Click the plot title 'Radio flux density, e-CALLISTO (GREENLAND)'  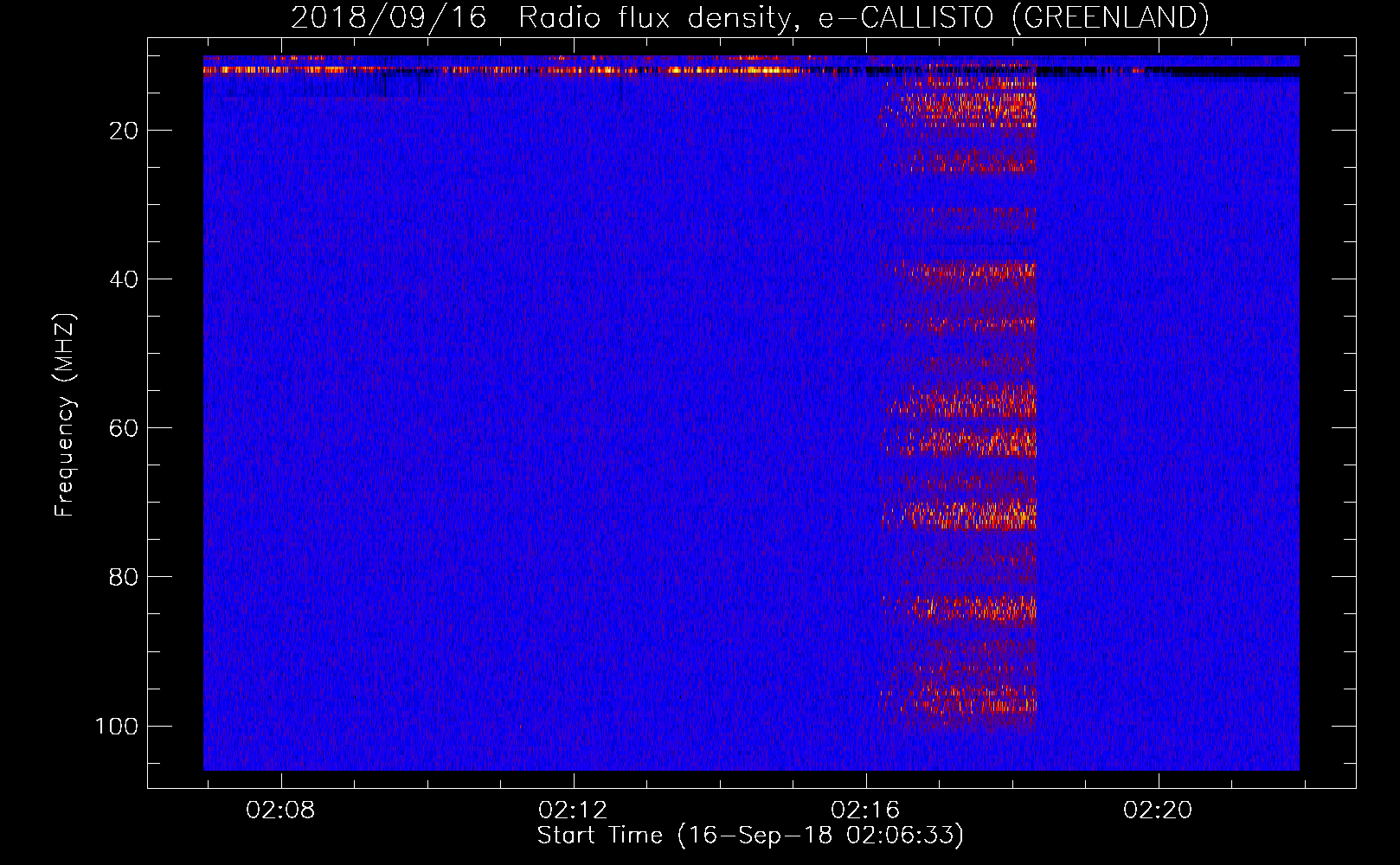863,17
